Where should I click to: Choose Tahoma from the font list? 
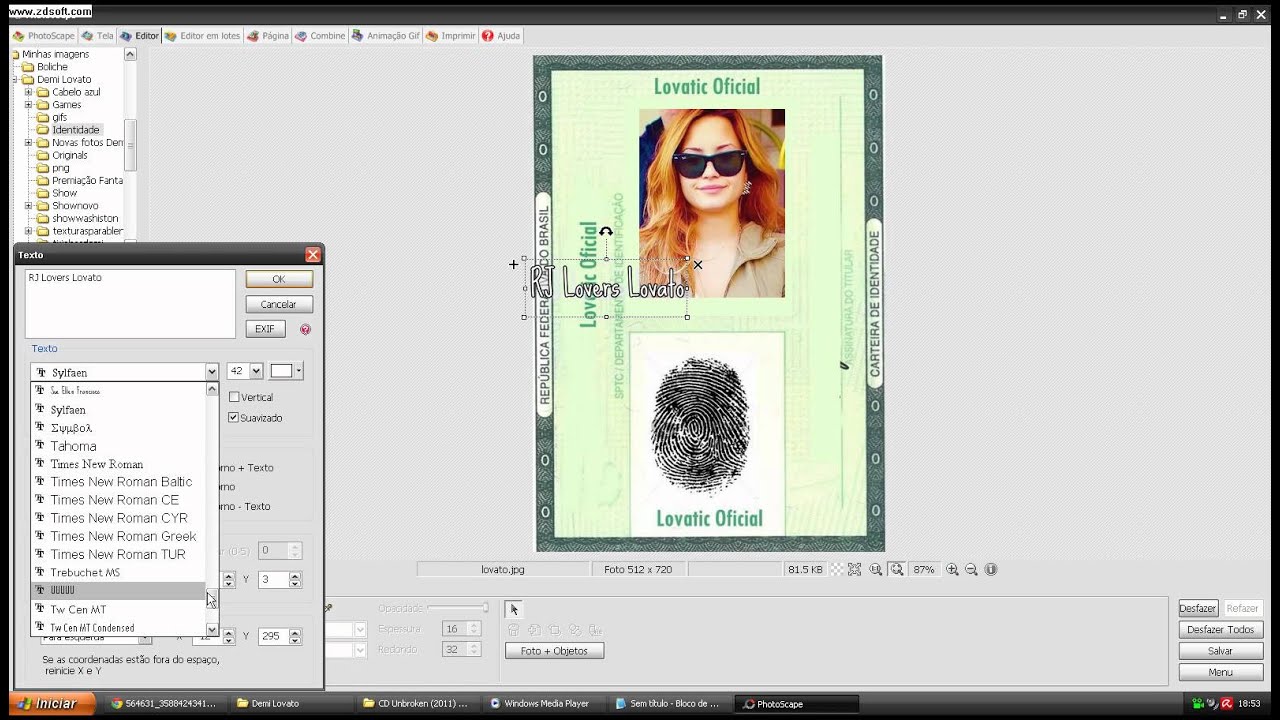point(119,446)
